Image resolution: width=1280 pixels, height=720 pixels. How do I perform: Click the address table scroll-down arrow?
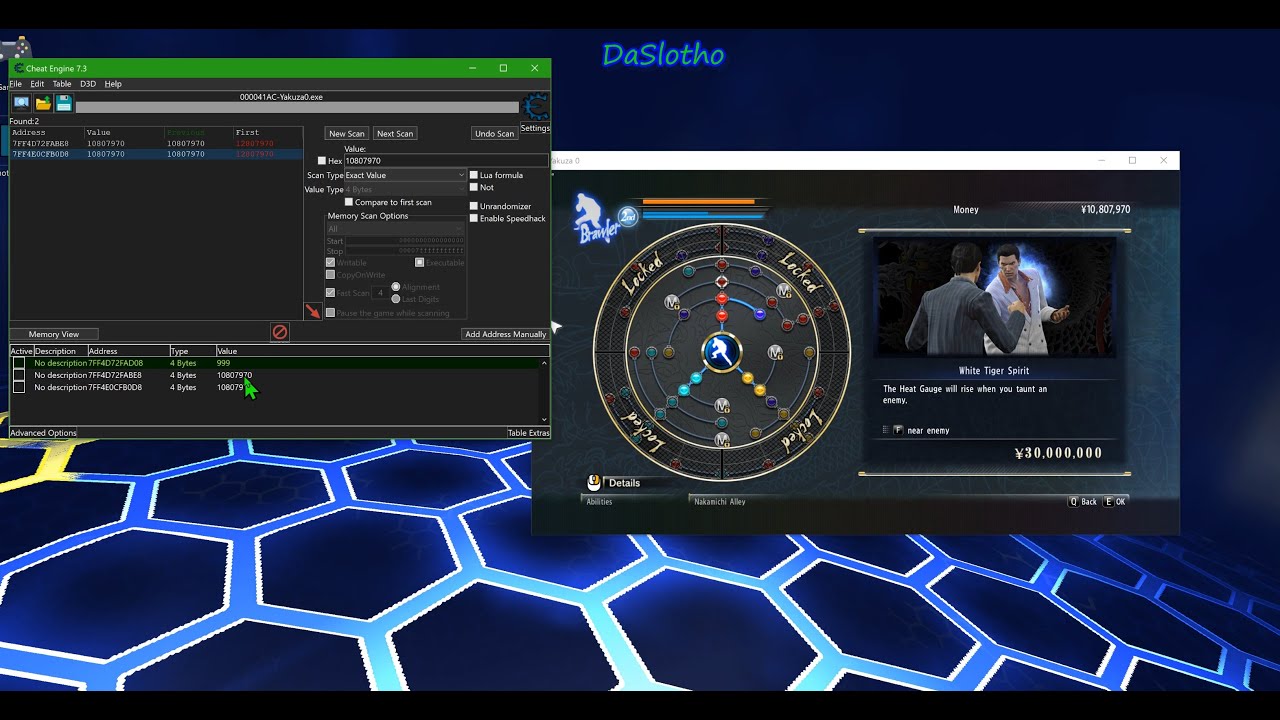tap(545, 420)
